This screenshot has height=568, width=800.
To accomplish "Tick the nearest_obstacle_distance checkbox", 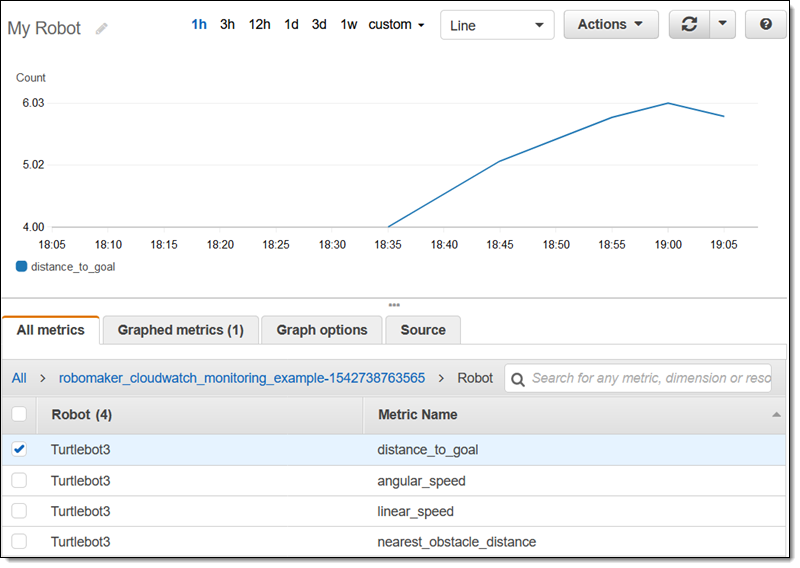I will tap(19, 541).
